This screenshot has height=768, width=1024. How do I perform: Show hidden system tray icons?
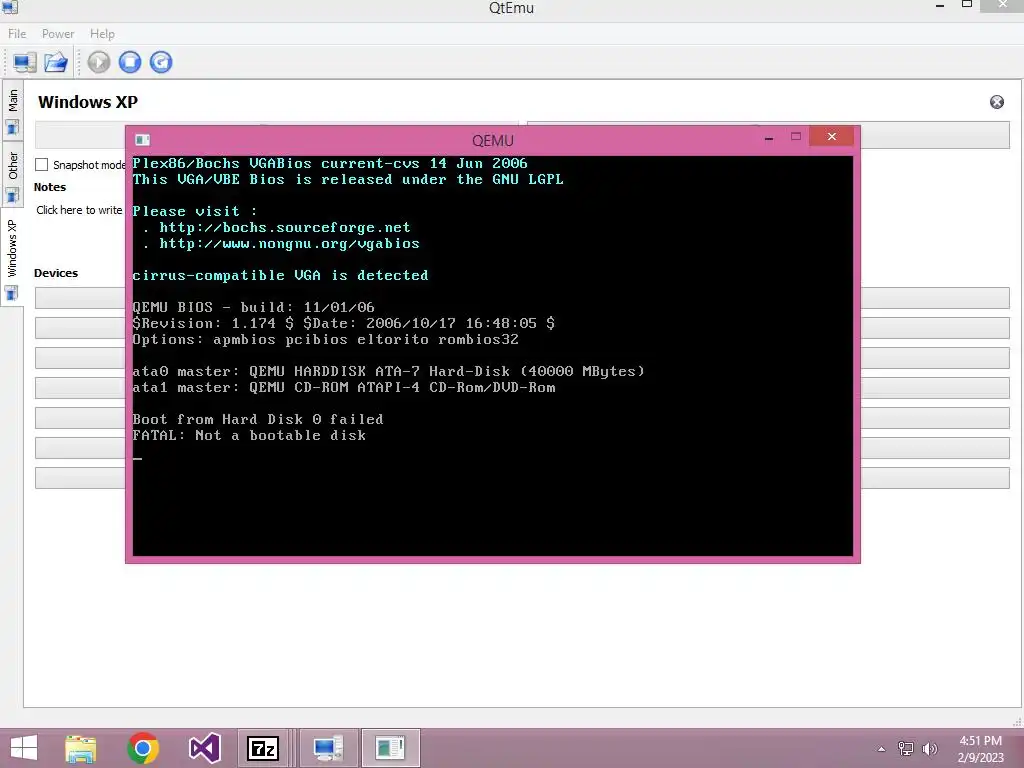pyautogui.click(x=881, y=749)
